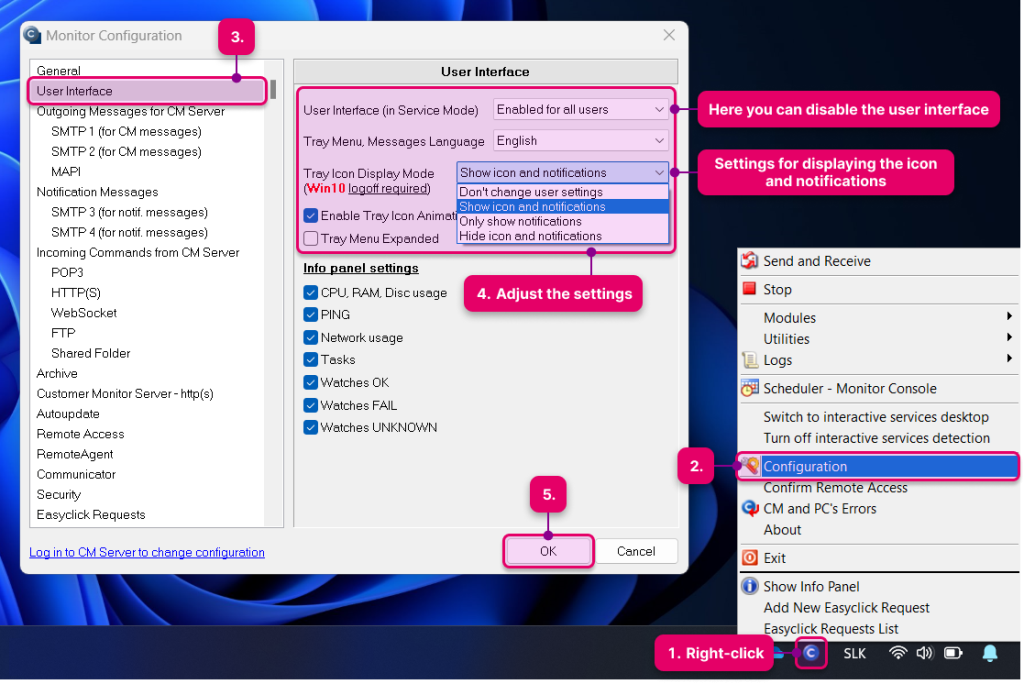Select Easyclick Requests tree item
Viewport: 1024px width, 684px height.
click(91, 516)
